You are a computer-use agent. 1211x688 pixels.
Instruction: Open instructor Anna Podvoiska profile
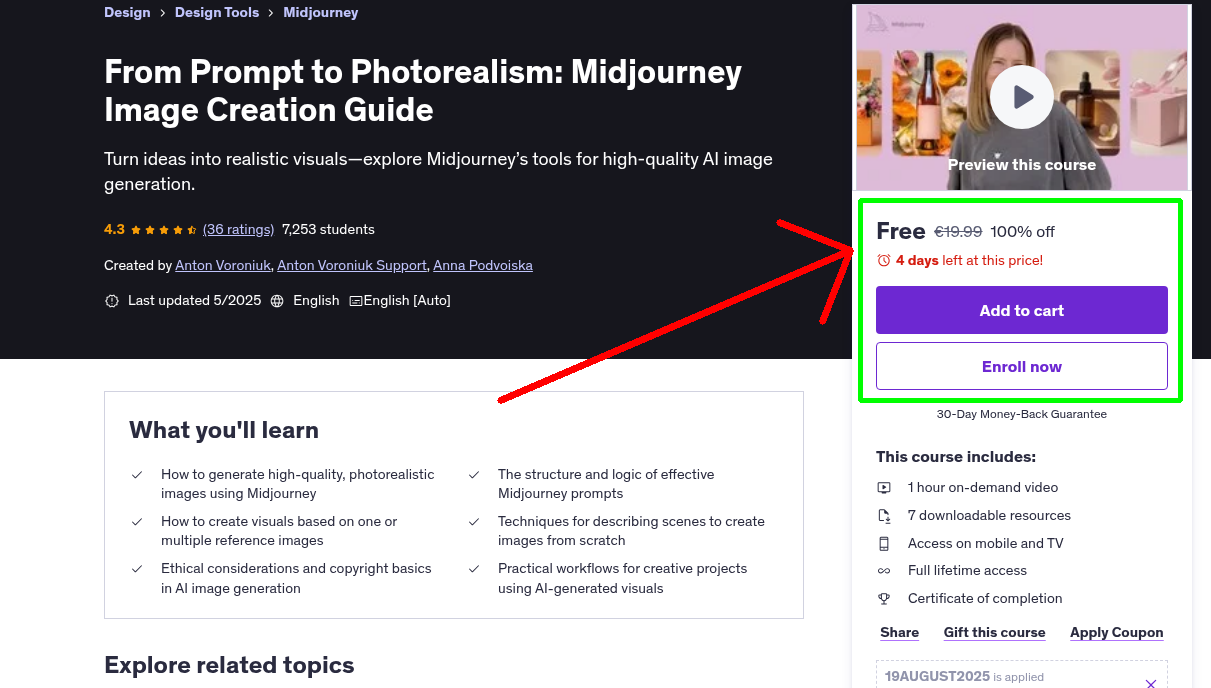[x=484, y=265]
